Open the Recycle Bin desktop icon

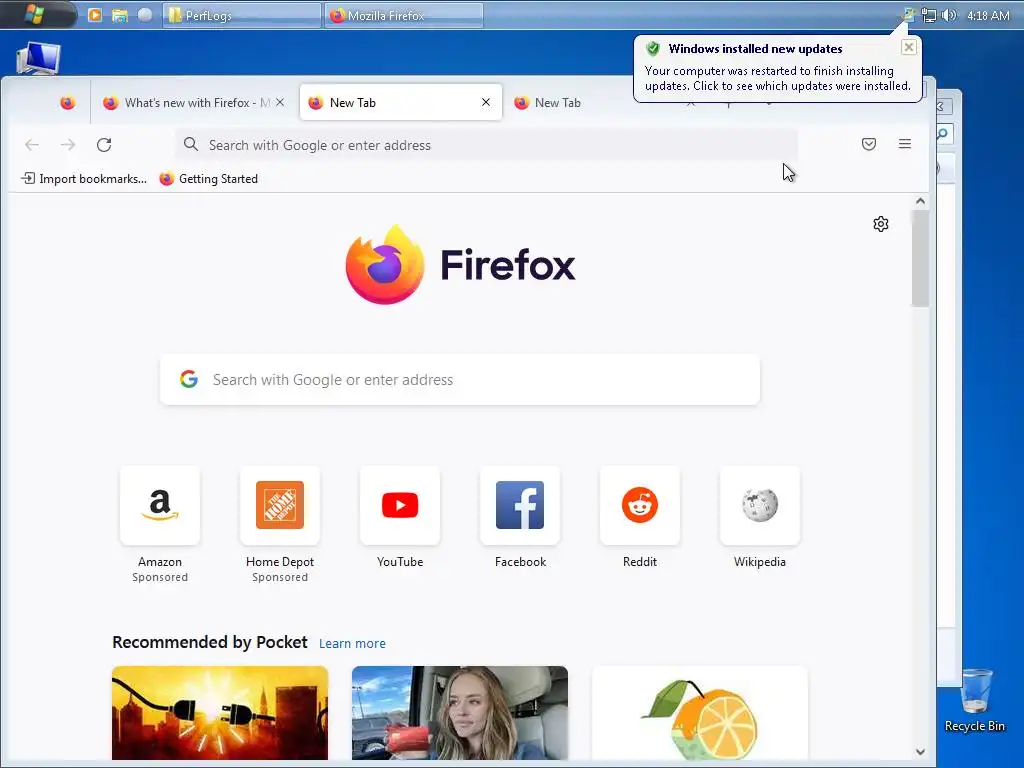coord(974,699)
